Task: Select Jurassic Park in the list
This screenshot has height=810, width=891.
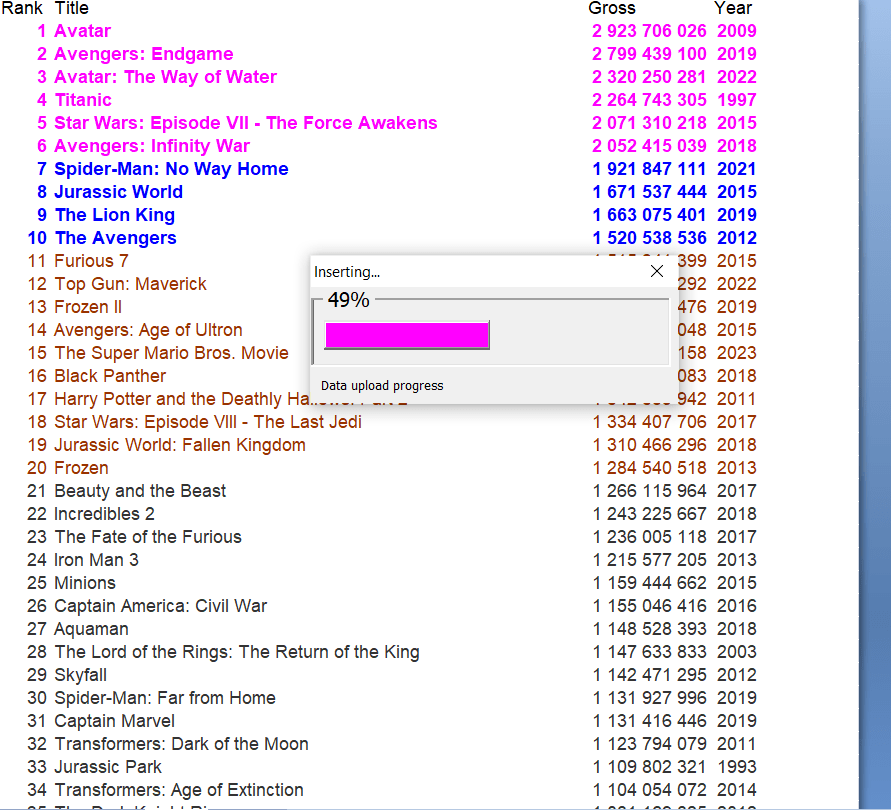Action: click(x=108, y=767)
